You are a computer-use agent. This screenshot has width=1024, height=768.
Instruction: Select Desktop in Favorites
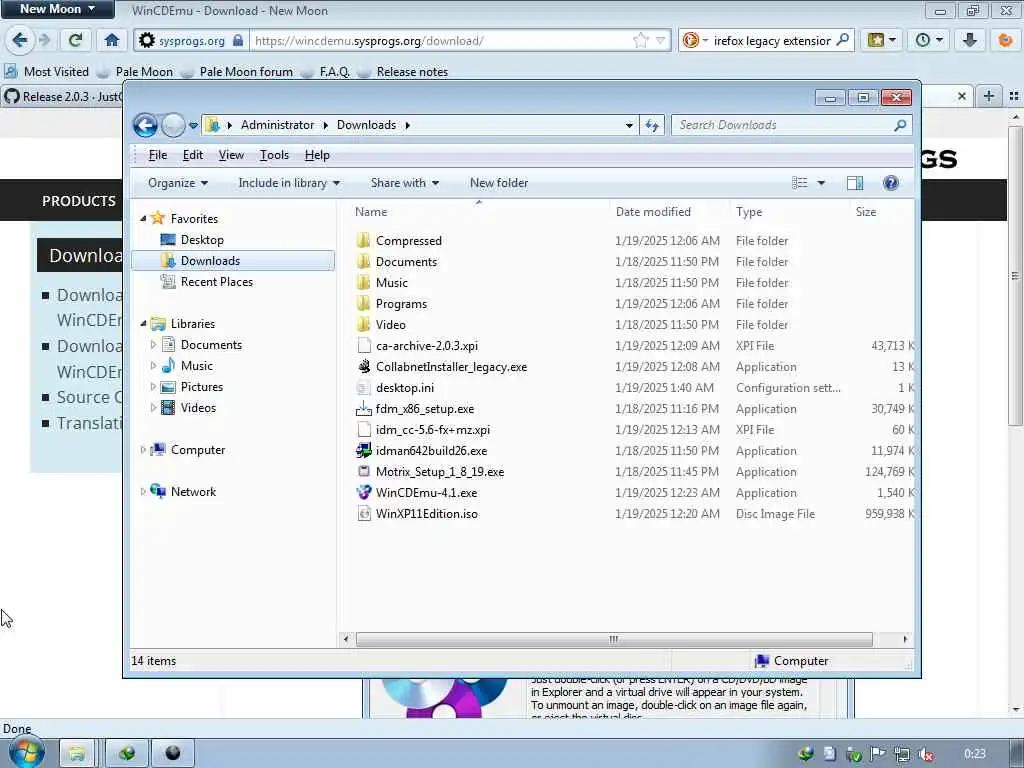pos(202,240)
